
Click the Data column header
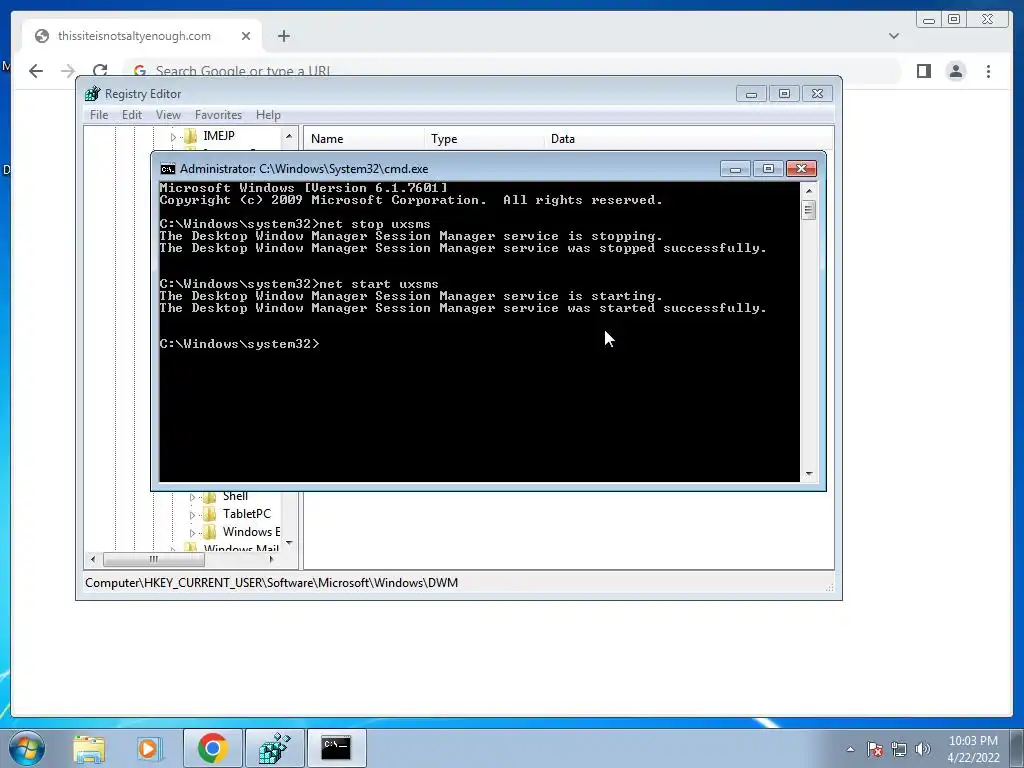click(x=688, y=139)
